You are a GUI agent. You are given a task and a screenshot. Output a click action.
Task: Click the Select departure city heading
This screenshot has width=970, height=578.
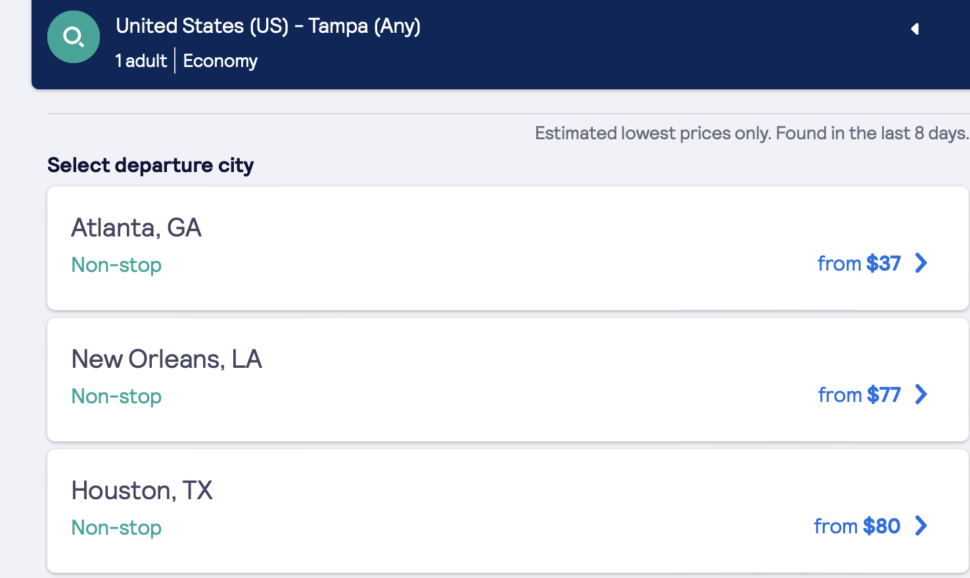pyautogui.click(x=150, y=164)
